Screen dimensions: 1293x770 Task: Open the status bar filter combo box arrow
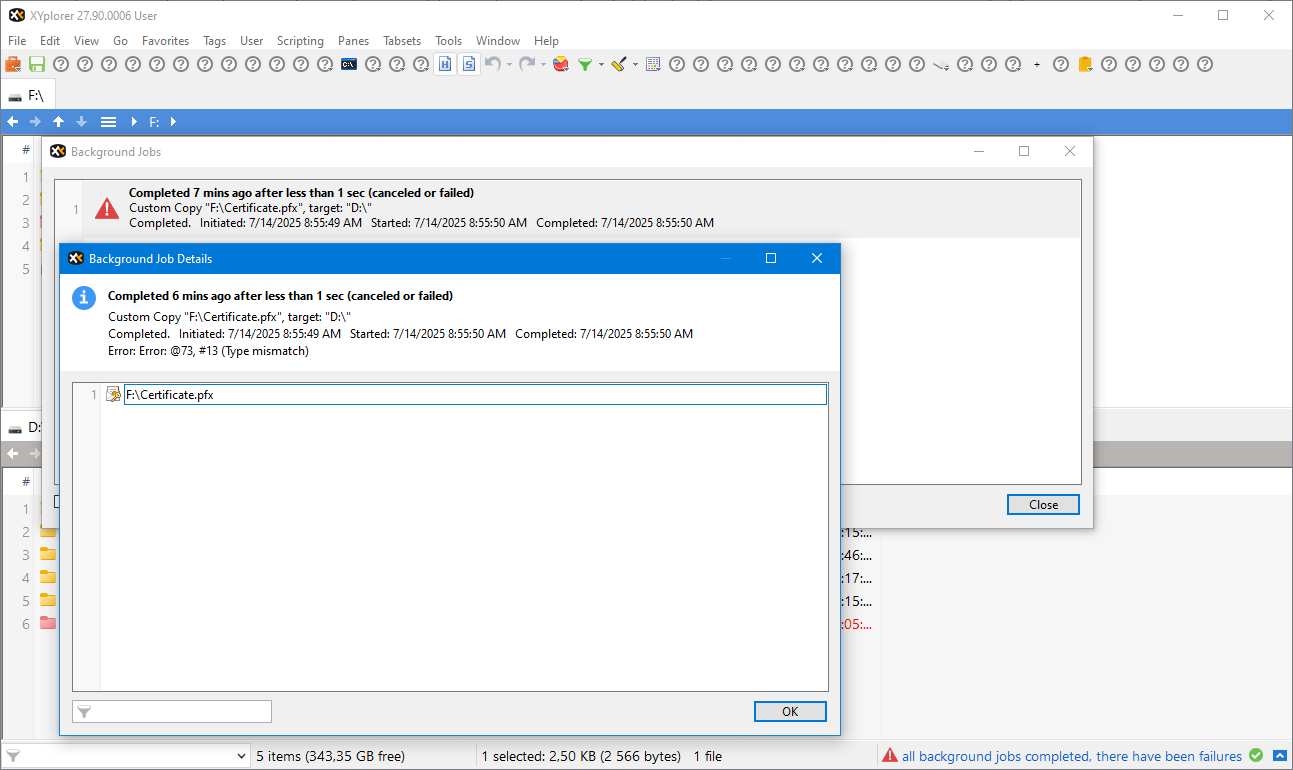tap(241, 756)
